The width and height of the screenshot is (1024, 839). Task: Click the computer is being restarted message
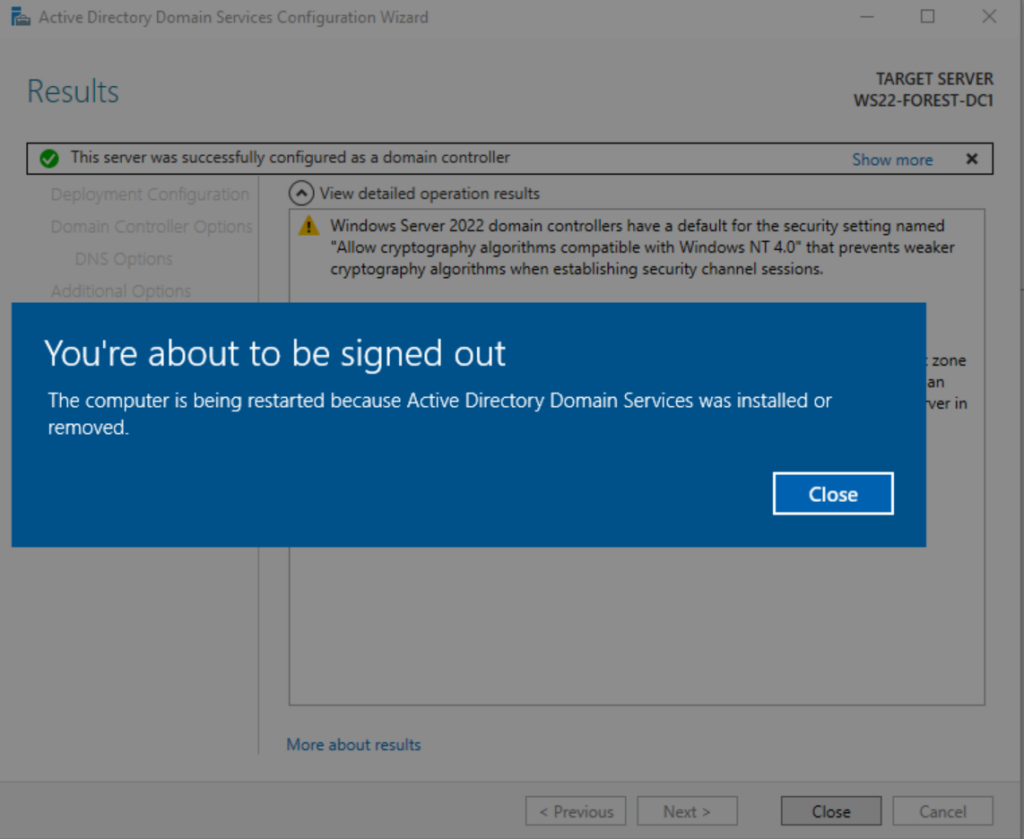coord(440,413)
